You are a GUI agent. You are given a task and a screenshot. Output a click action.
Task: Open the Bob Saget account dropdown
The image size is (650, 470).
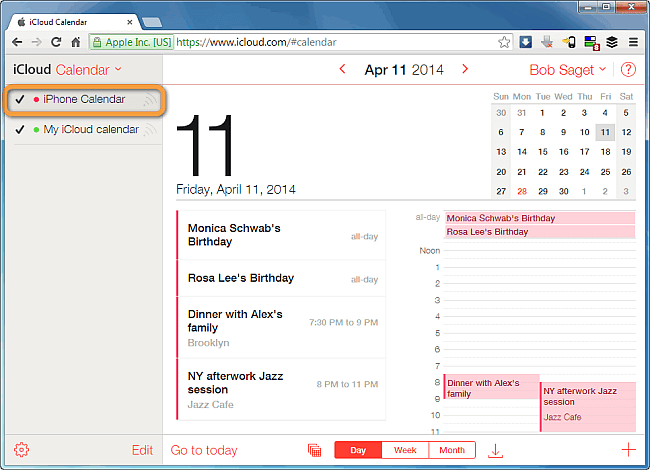click(x=568, y=70)
